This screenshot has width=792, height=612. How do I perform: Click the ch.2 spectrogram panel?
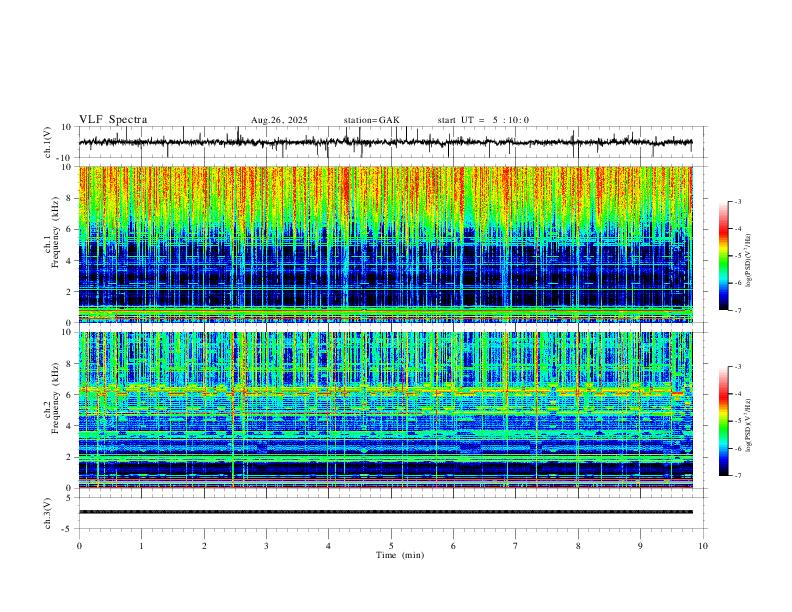pyautogui.click(x=385, y=410)
